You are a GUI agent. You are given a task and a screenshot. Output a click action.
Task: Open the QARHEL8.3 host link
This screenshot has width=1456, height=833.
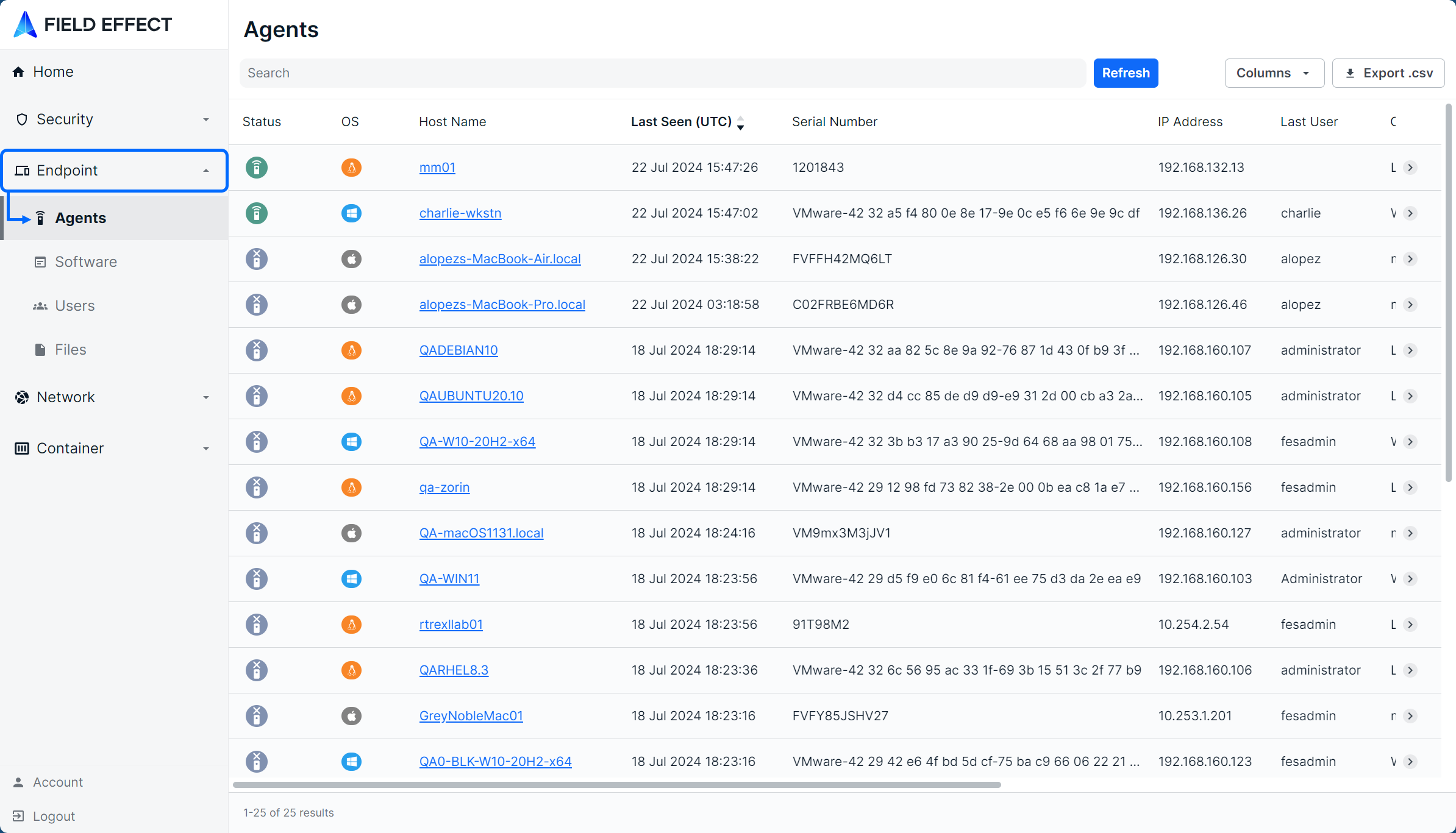click(x=454, y=670)
